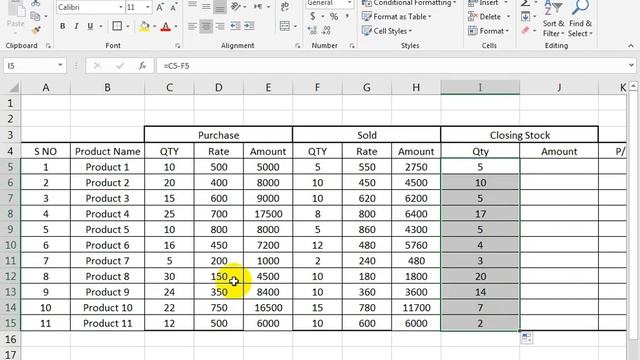Collapse the ribbon with the chevron
The image size is (640, 360).
(631, 46)
